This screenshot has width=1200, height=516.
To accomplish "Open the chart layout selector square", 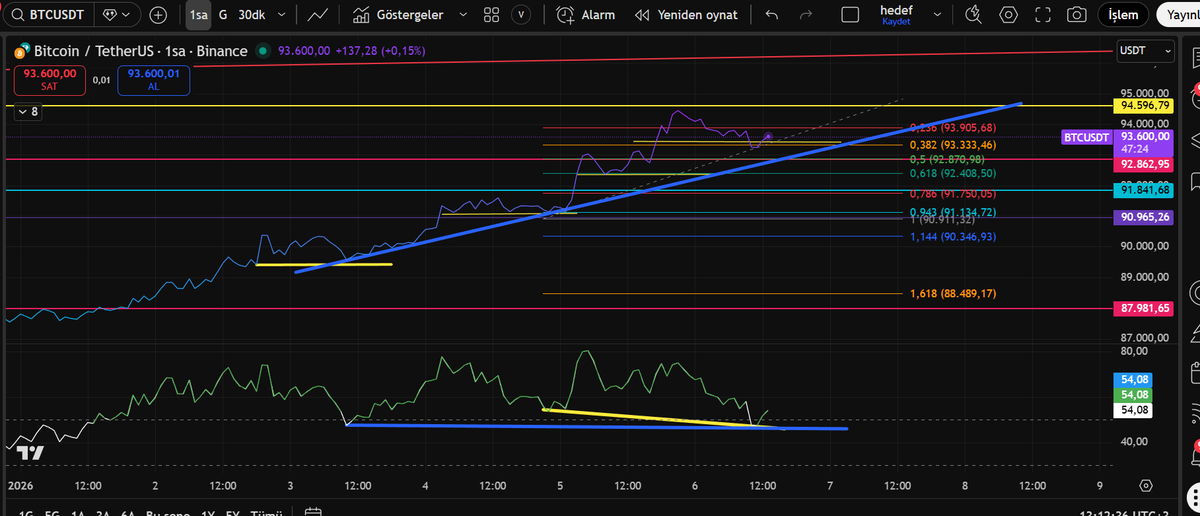I will [x=850, y=15].
